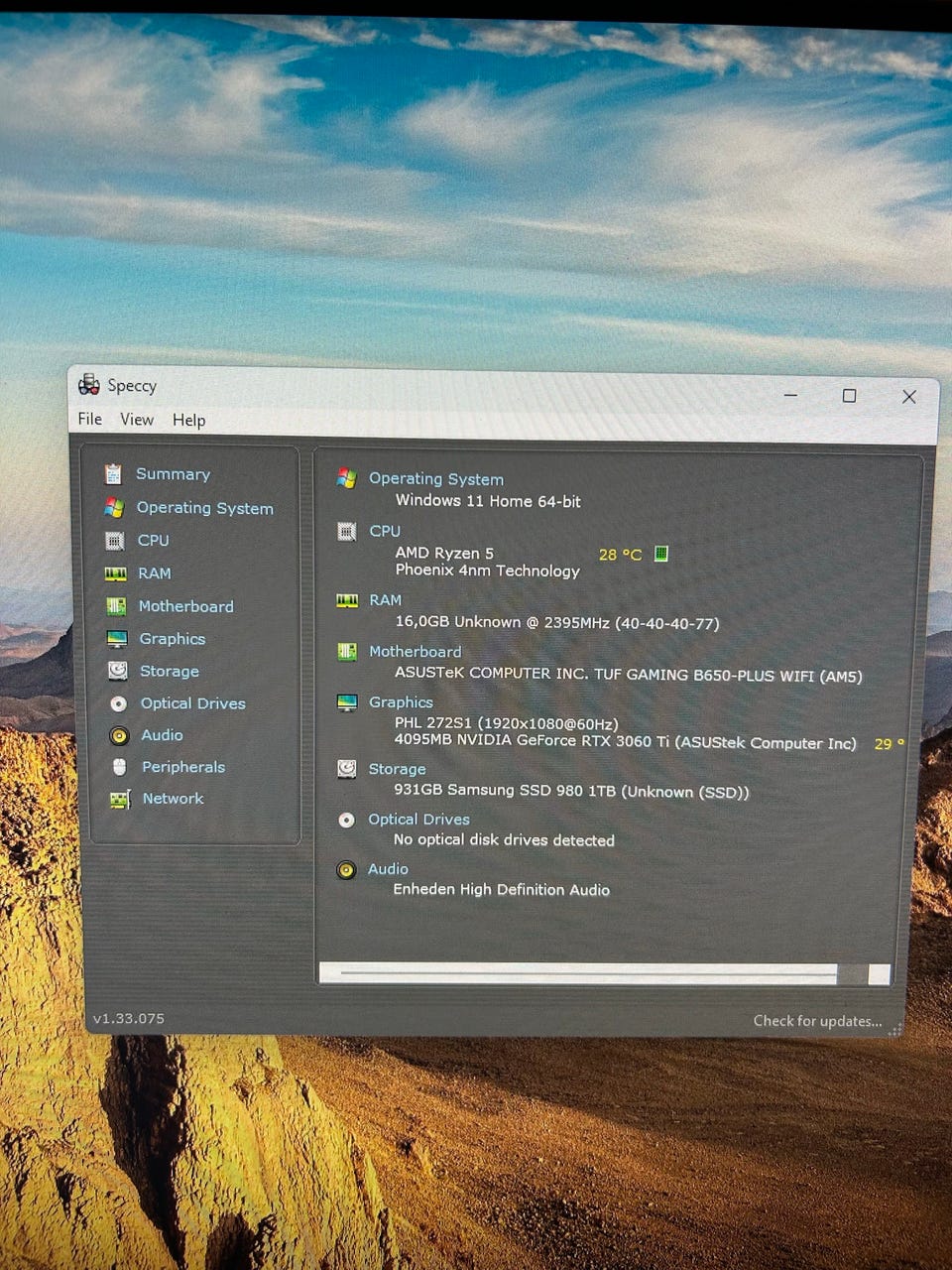This screenshot has height=1270, width=952.
Task: Click the 'Windows 11 Home 64-bit' text
Action: 488,501
